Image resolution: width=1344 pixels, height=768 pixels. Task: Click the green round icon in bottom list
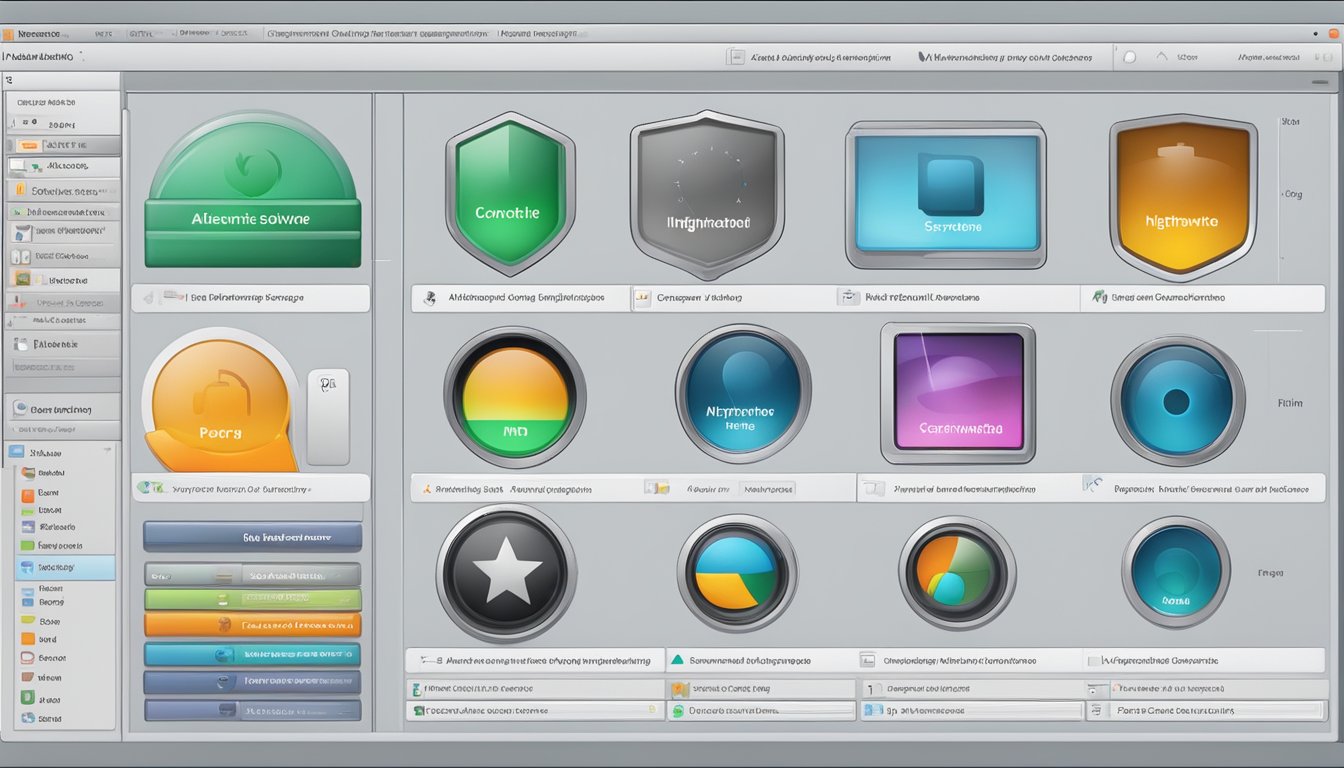(678, 711)
